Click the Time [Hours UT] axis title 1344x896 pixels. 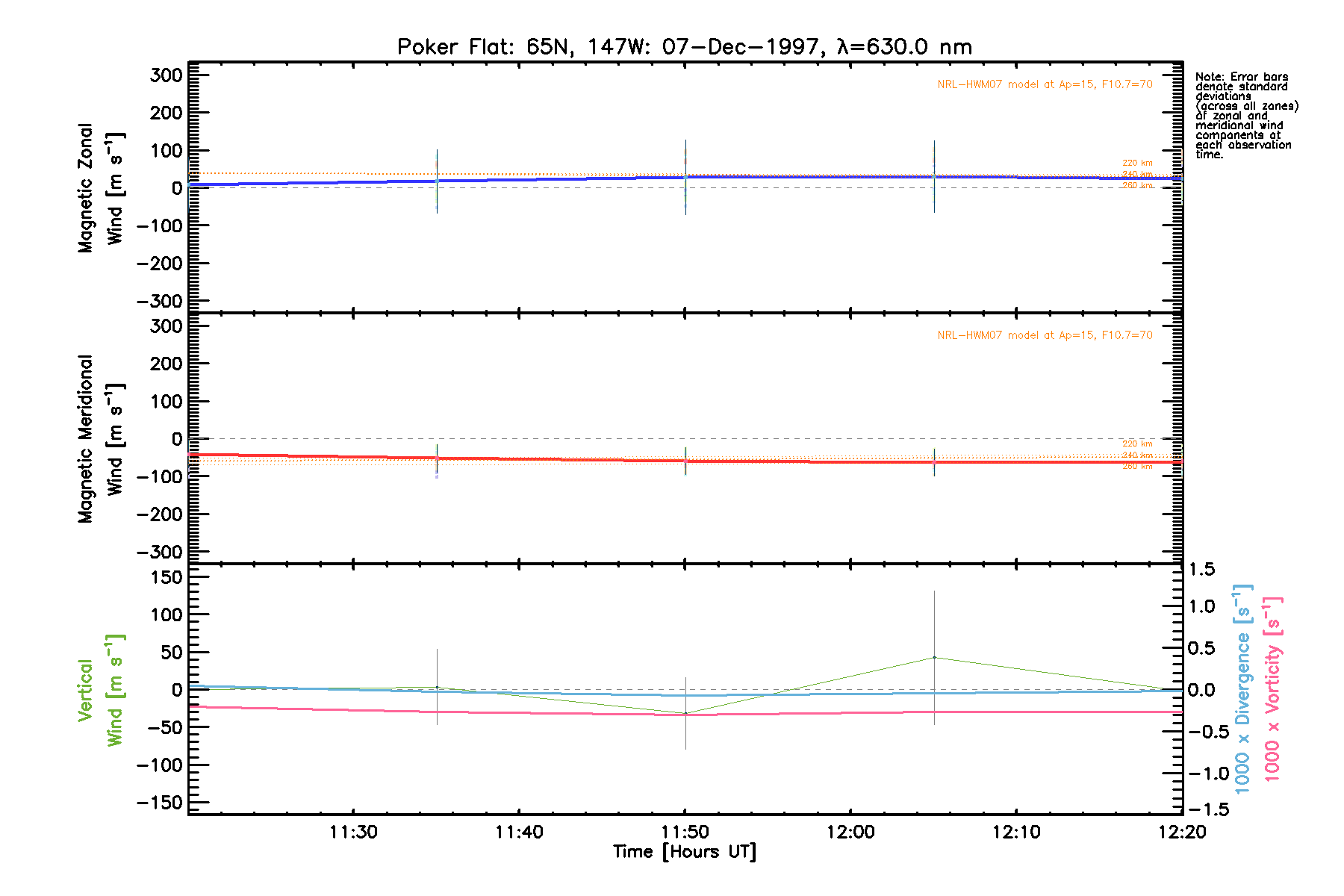pos(684,852)
